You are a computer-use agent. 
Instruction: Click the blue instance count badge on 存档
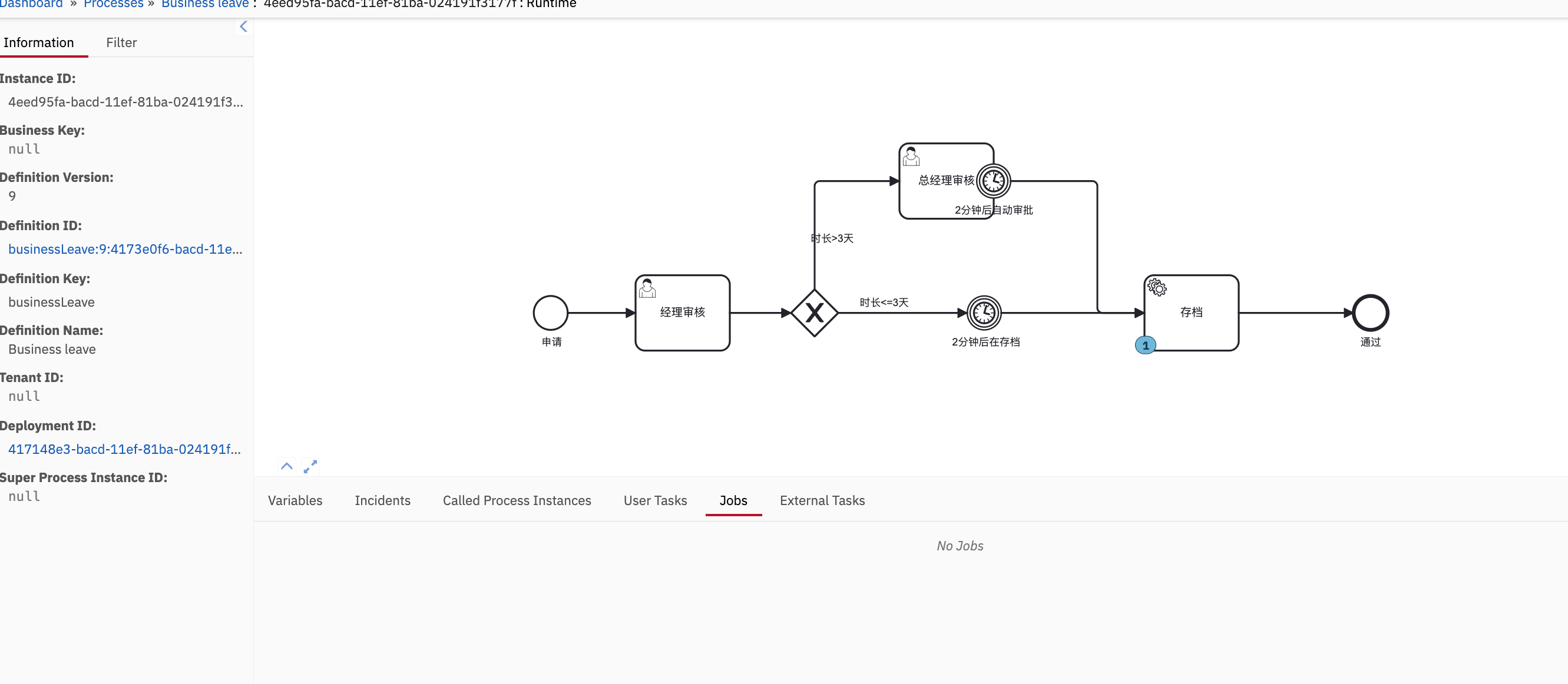[1145, 345]
